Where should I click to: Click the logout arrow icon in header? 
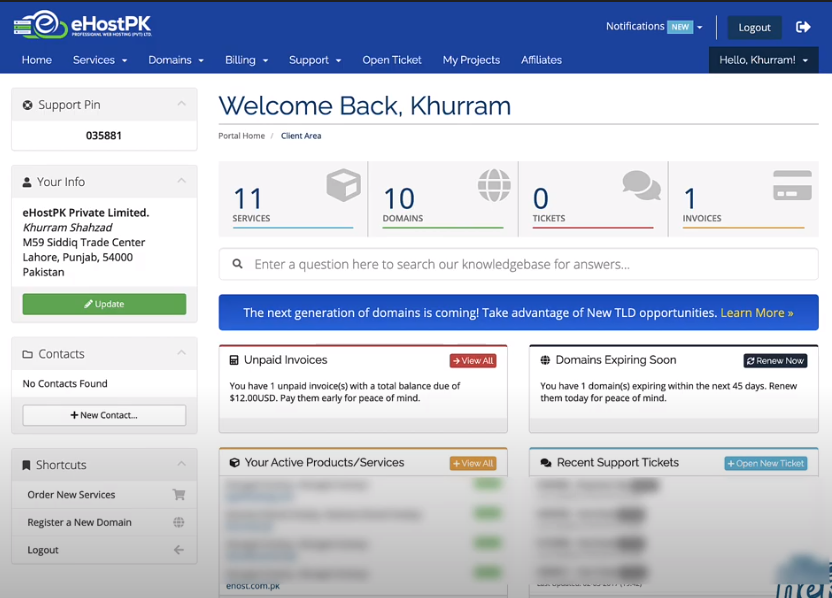pyautogui.click(x=803, y=27)
